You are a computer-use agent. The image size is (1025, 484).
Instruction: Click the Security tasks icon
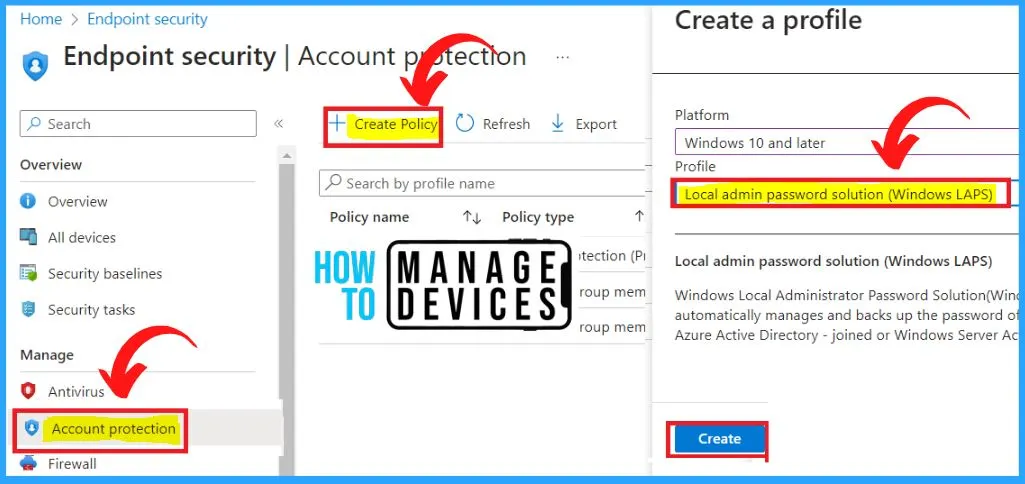click(28, 309)
